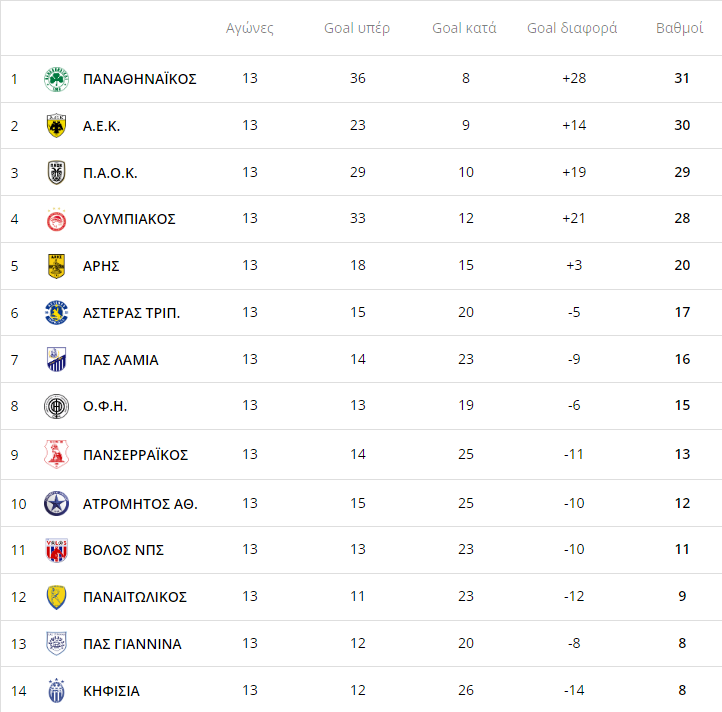The image size is (722, 712).
Task: Click the Olympiakos red round crest
Action: tap(56, 219)
